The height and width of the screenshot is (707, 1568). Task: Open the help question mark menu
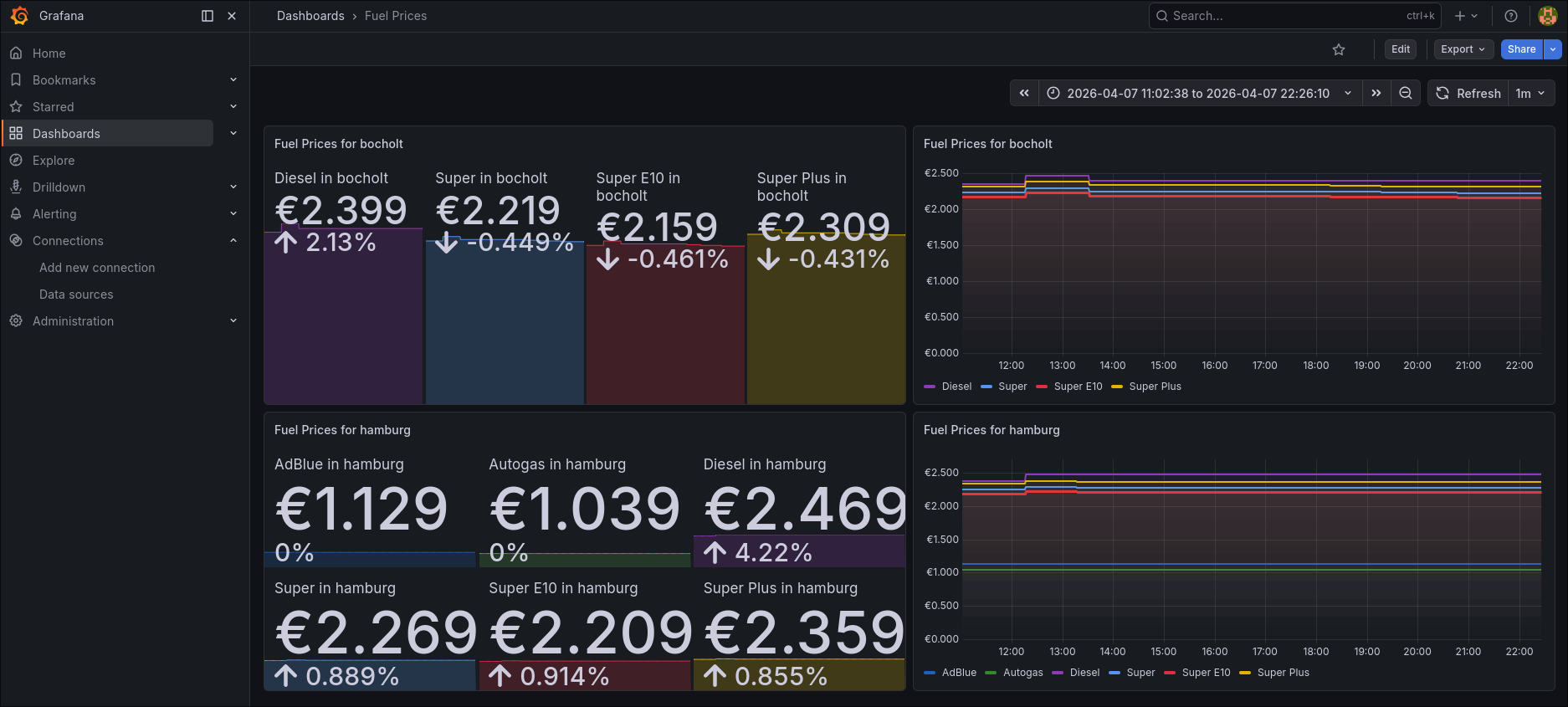(x=1511, y=16)
